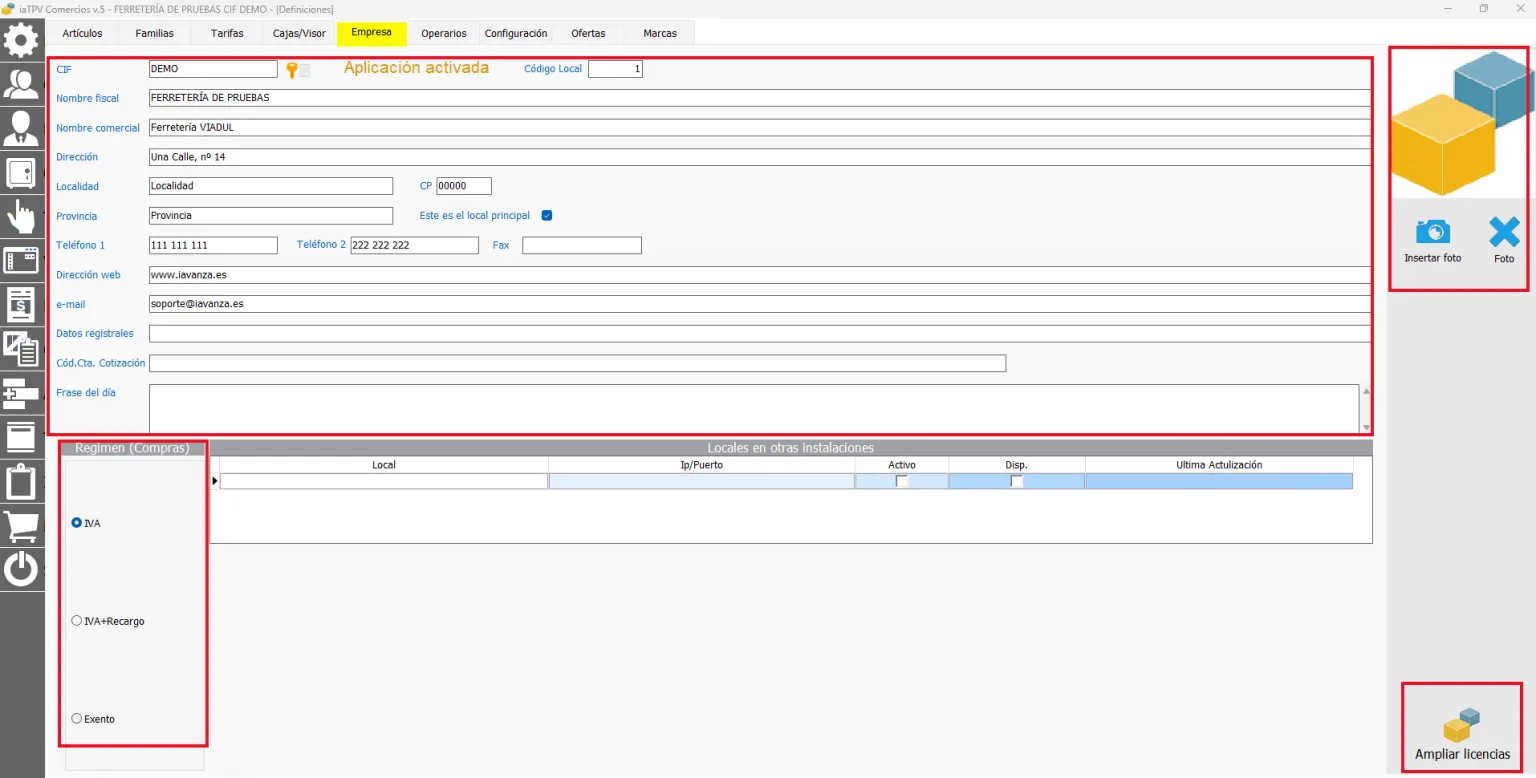This screenshot has height=778, width=1536.
Task: Uncheck Este es el local principal
Action: pyautogui.click(x=547, y=215)
